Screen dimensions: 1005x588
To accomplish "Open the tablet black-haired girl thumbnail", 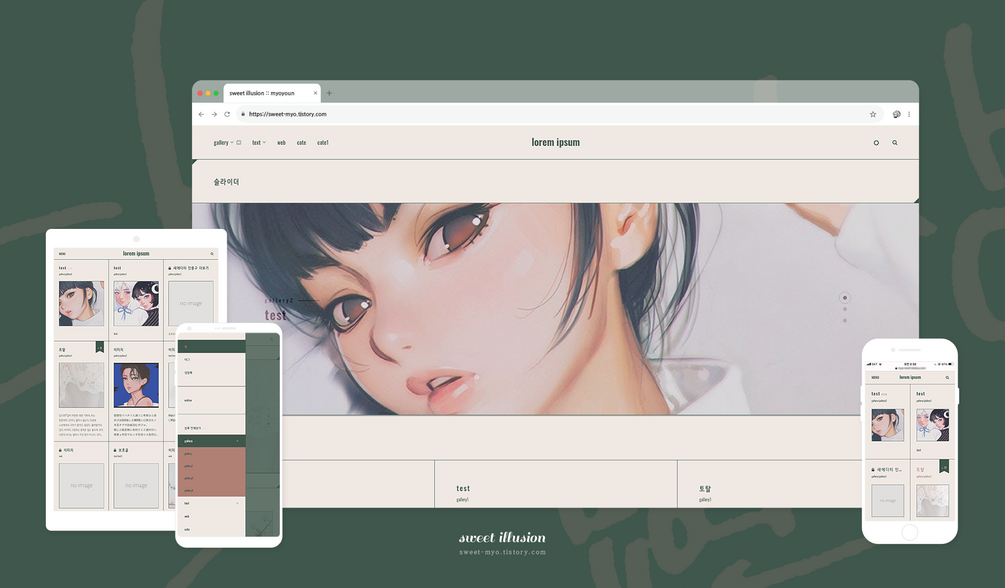I will click(81, 303).
